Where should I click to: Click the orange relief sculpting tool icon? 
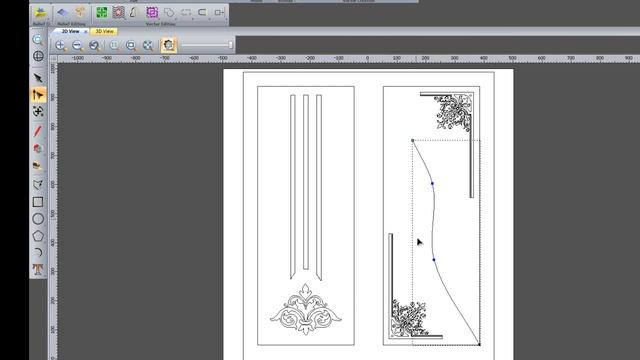(x=80, y=12)
